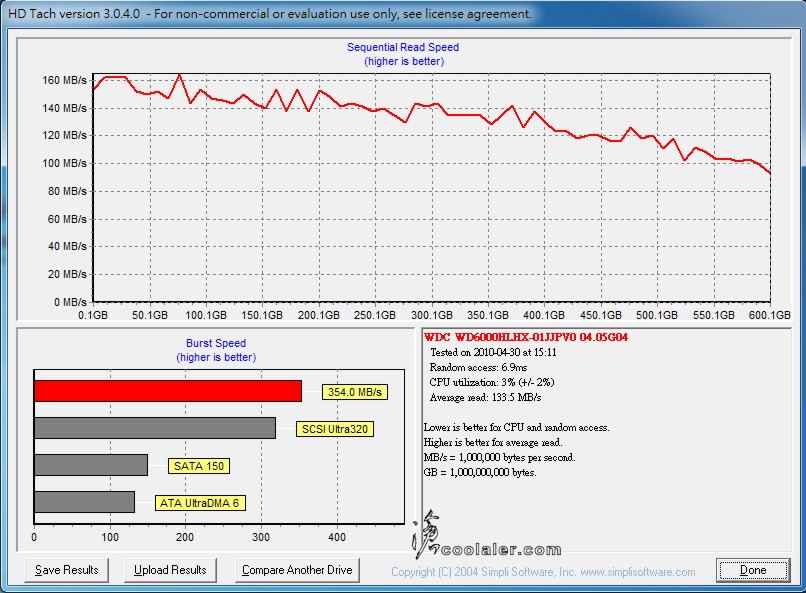
Task: Click 'Higher is better for average read' line
Action: click(493, 442)
